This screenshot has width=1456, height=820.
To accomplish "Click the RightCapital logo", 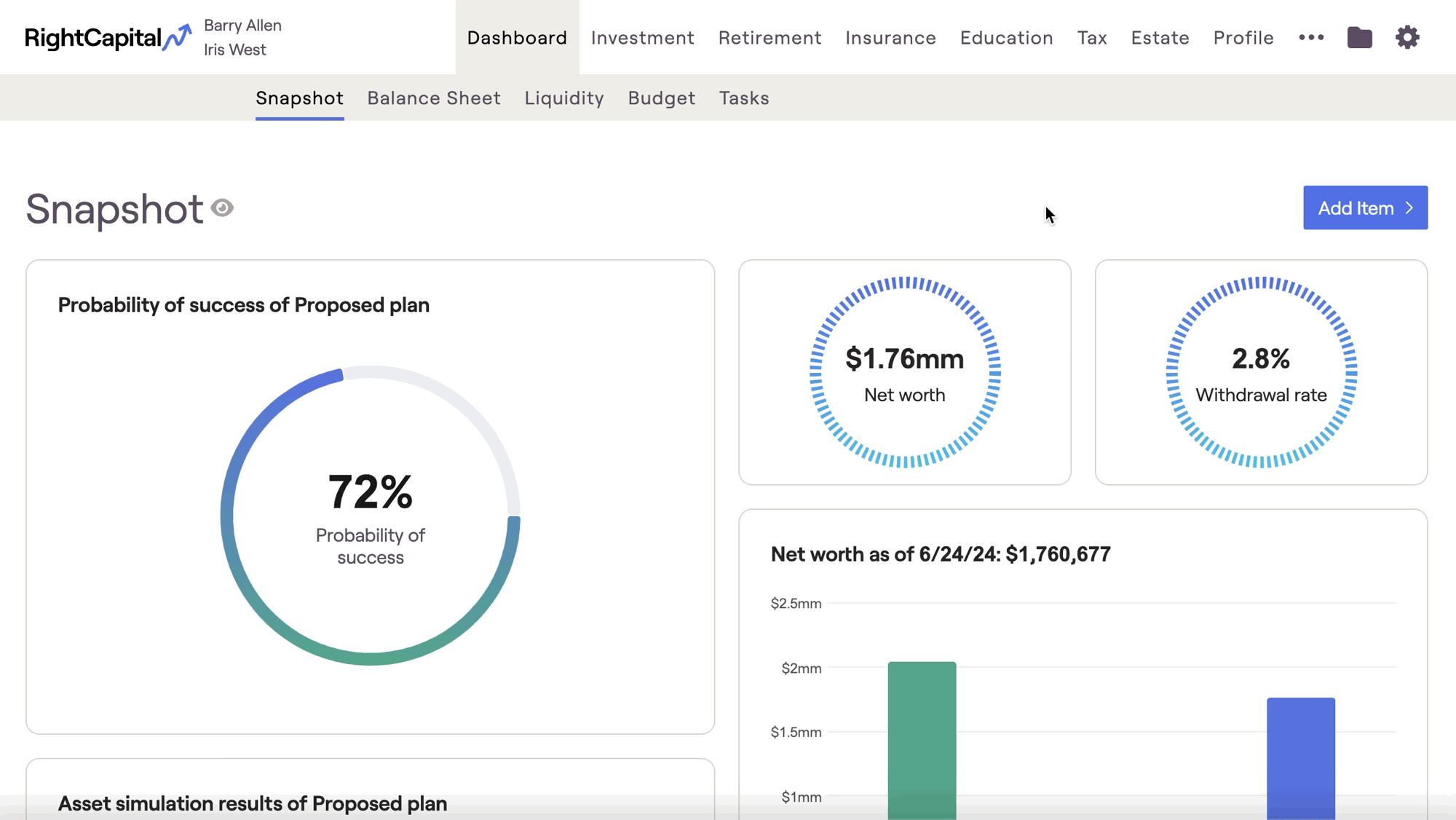I will (108, 37).
